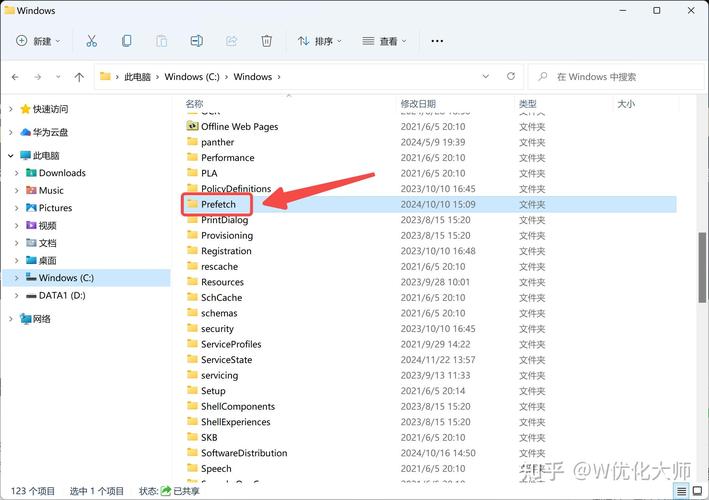Open the 查看 (View) dropdown
The width and height of the screenshot is (709, 500).
[384, 41]
